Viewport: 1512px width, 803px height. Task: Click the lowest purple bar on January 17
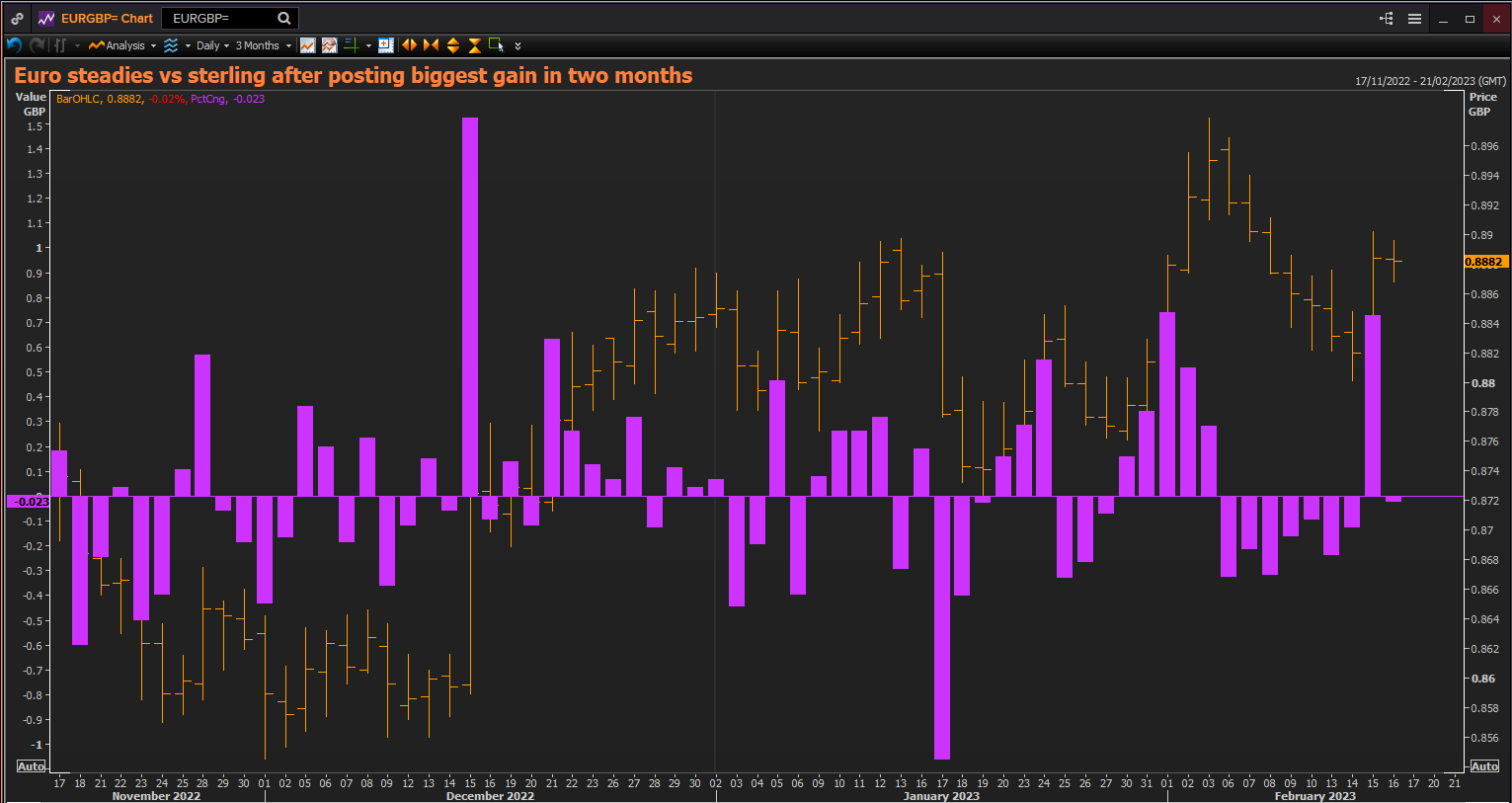[942, 627]
